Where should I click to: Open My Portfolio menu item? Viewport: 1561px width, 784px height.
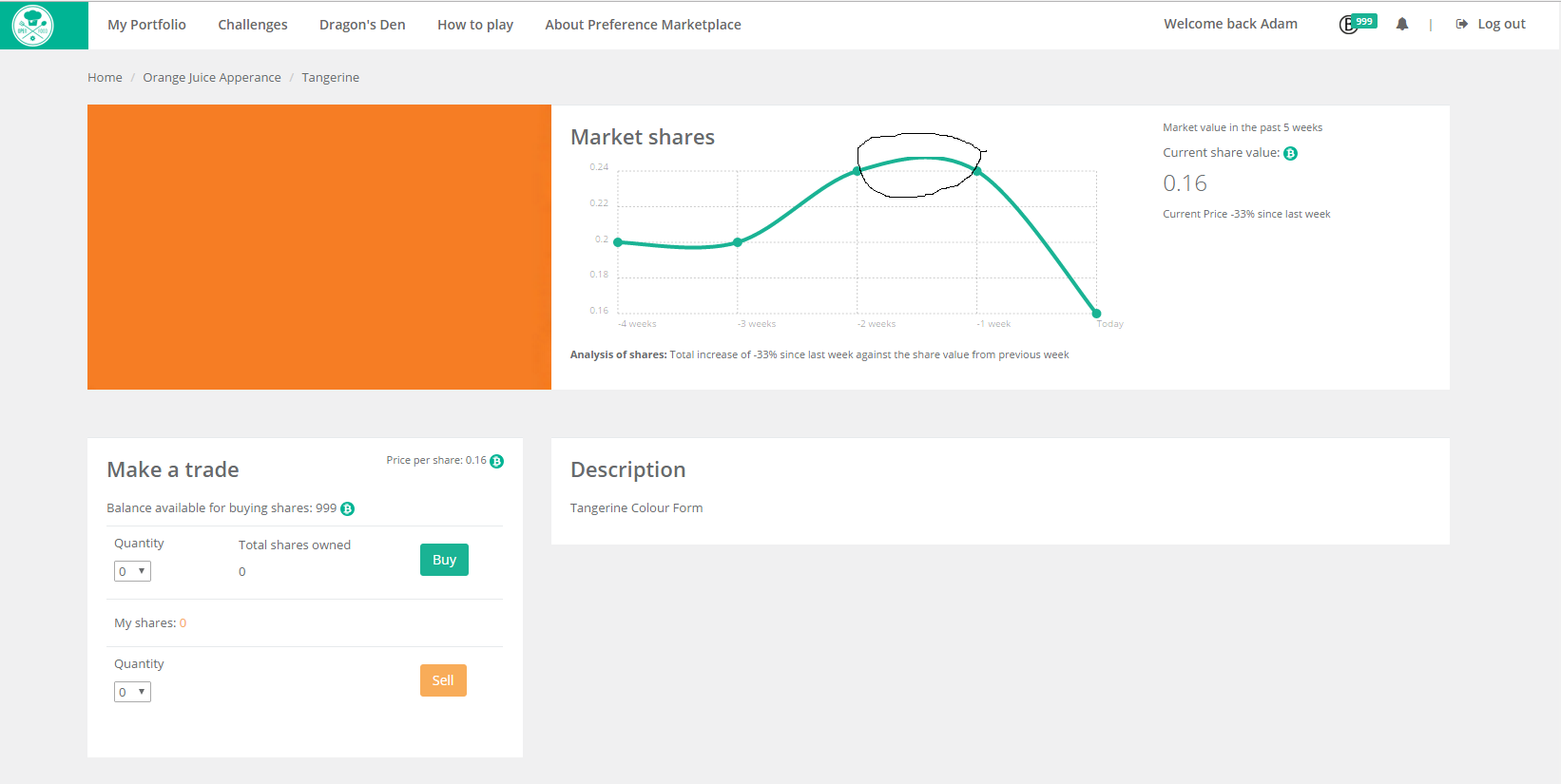click(x=146, y=25)
